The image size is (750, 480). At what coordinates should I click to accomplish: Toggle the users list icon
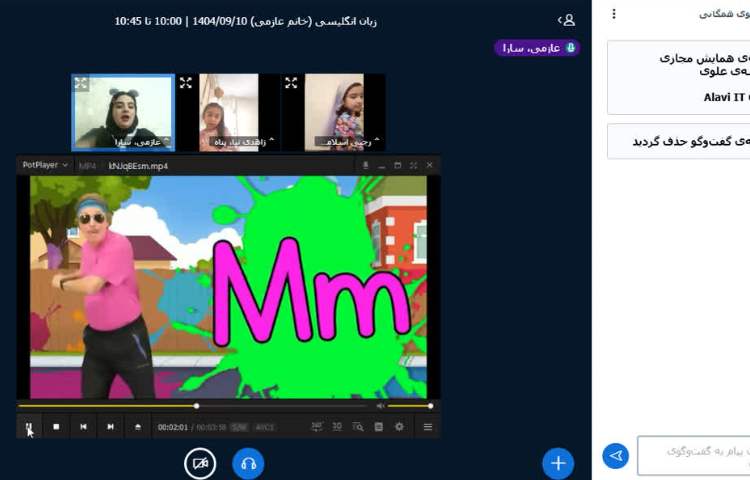(x=566, y=20)
